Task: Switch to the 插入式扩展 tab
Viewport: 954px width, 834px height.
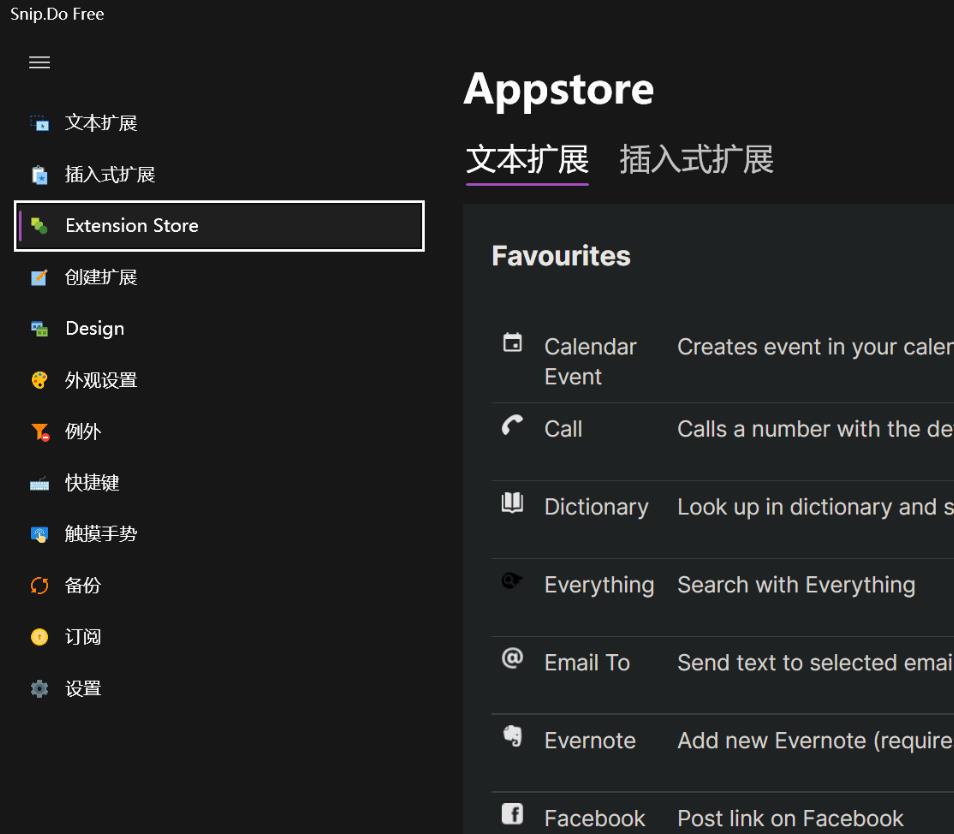Action: click(x=696, y=160)
